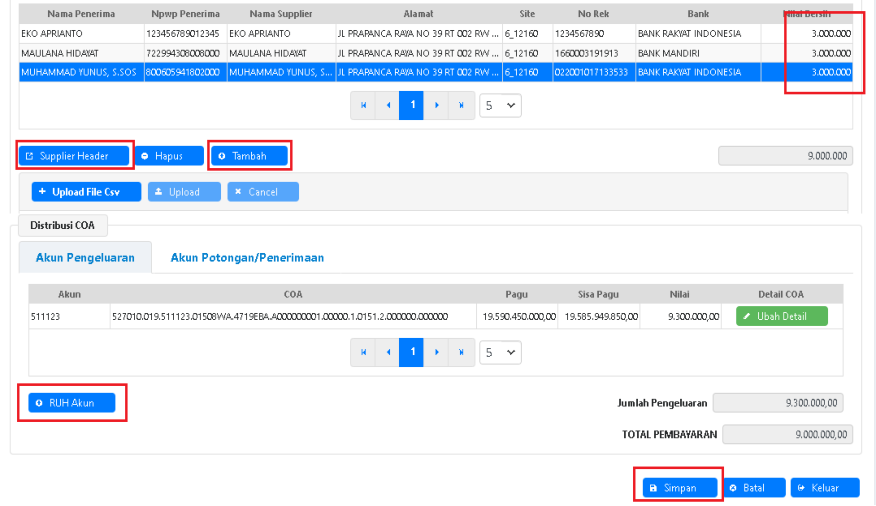This screenshot has width=876, height=506.
Task: Go to previous page in recipient table pager
Action: 387,105
